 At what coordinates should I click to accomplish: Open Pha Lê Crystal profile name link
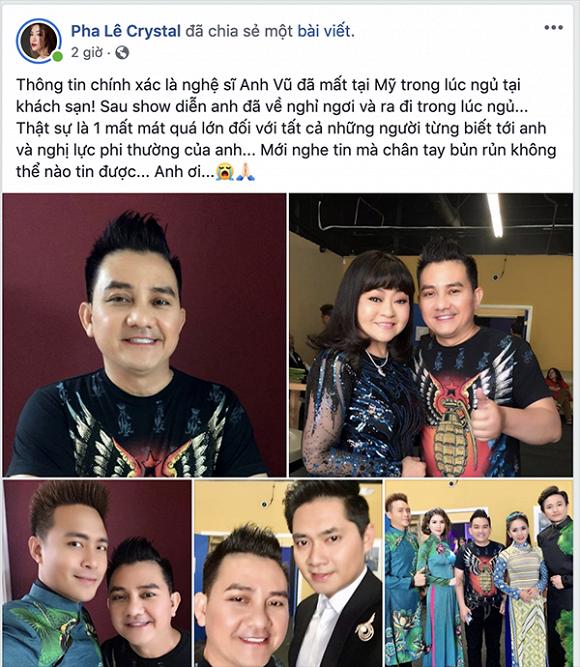pos(126,31)
